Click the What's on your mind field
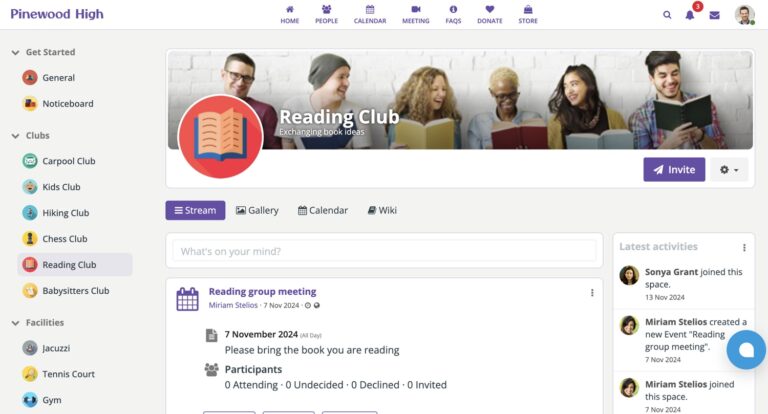The width and height of the screenshot is (768, 414). pyautogui.click(x=384, y=251)
